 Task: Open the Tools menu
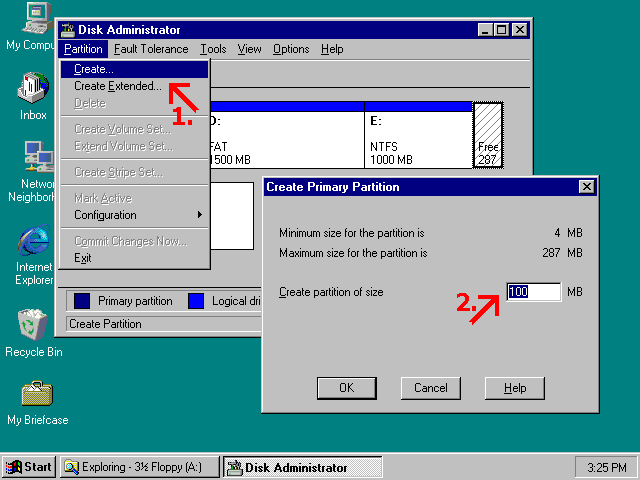tap(213, 49)
